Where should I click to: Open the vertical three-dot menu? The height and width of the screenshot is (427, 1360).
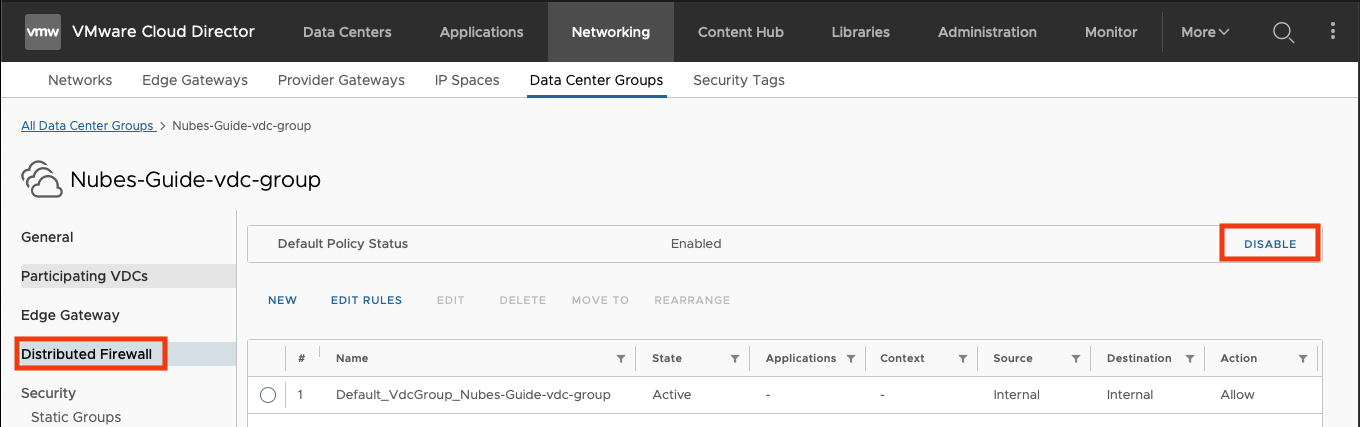(x=1333, y=31)
